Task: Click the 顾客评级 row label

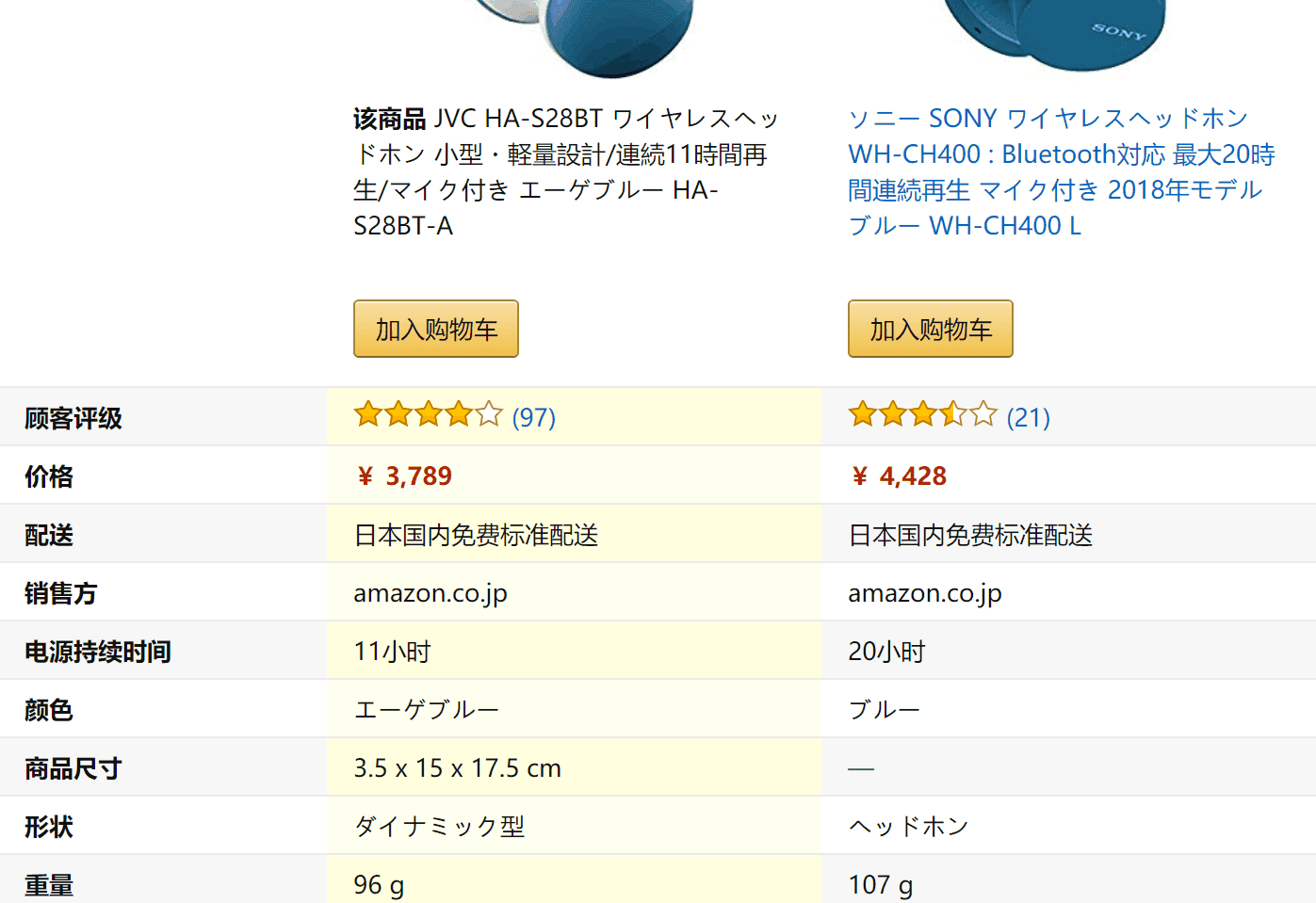Action: coord(73,418)
